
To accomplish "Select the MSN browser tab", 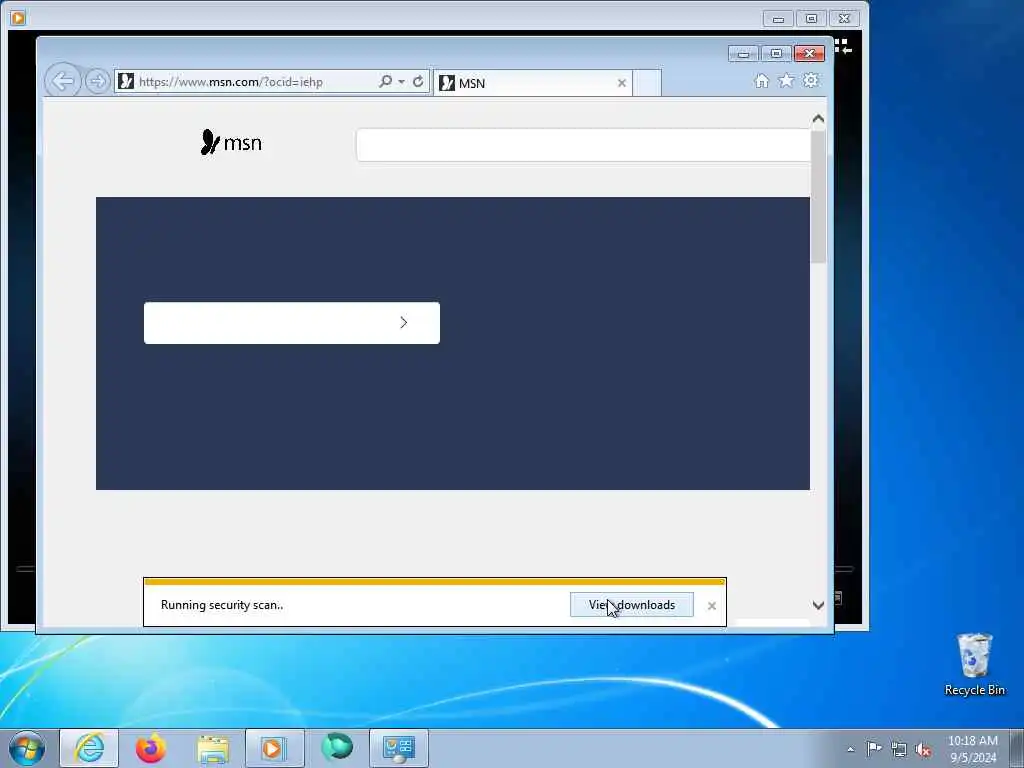I will point(532,83).
